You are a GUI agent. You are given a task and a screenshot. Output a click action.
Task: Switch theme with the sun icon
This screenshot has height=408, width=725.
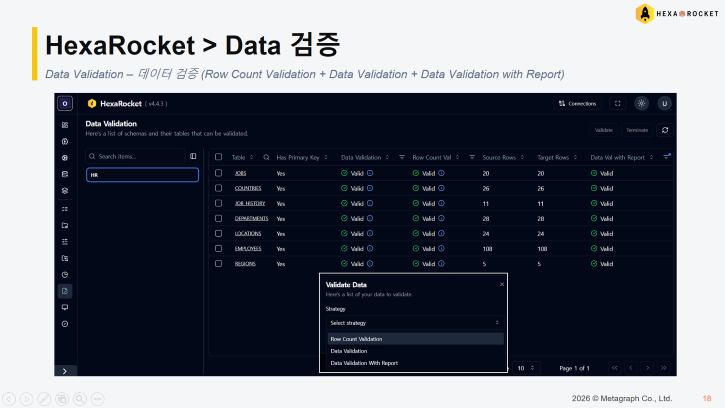641,104
